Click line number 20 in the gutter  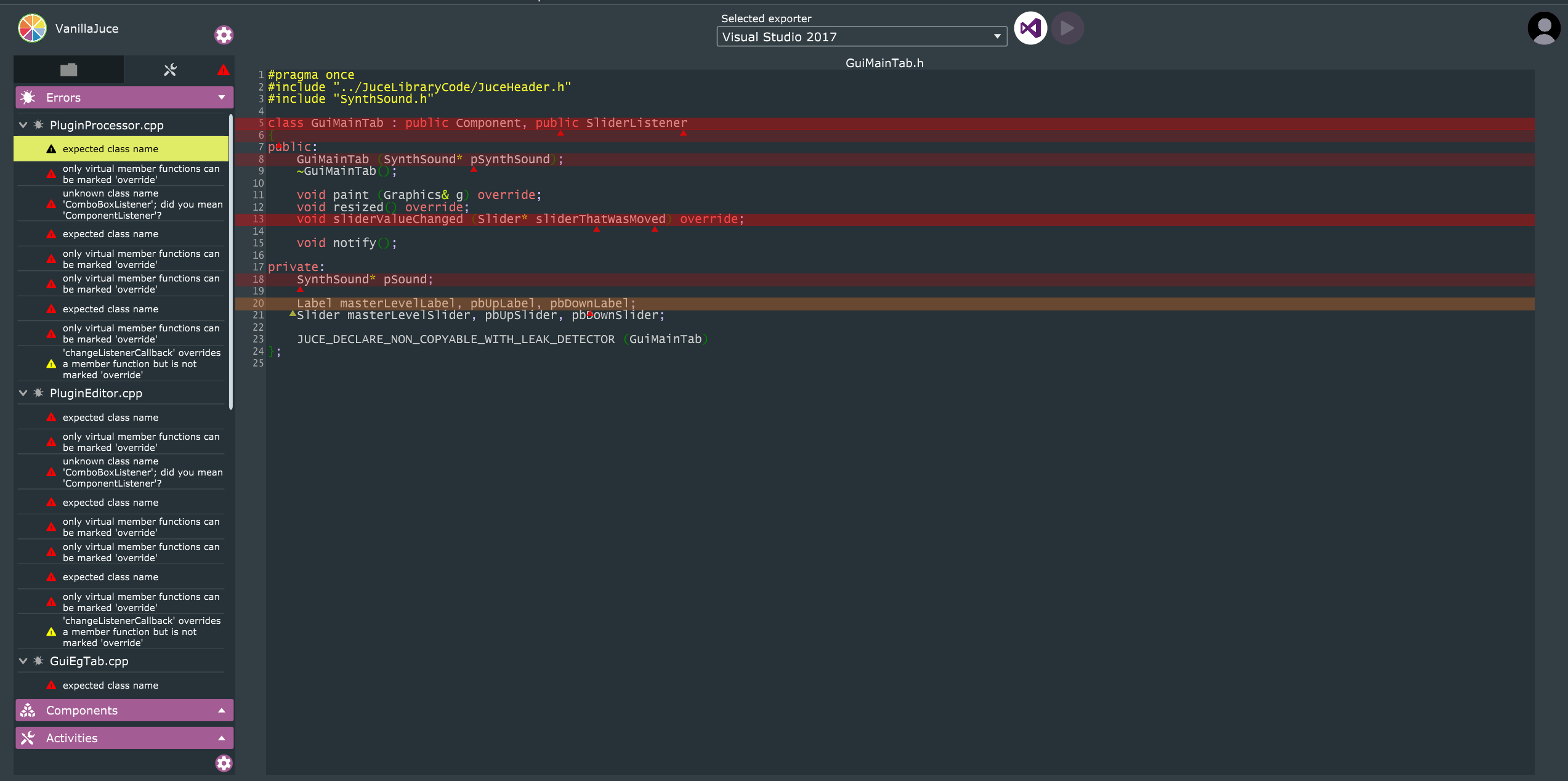click(258, 303)
